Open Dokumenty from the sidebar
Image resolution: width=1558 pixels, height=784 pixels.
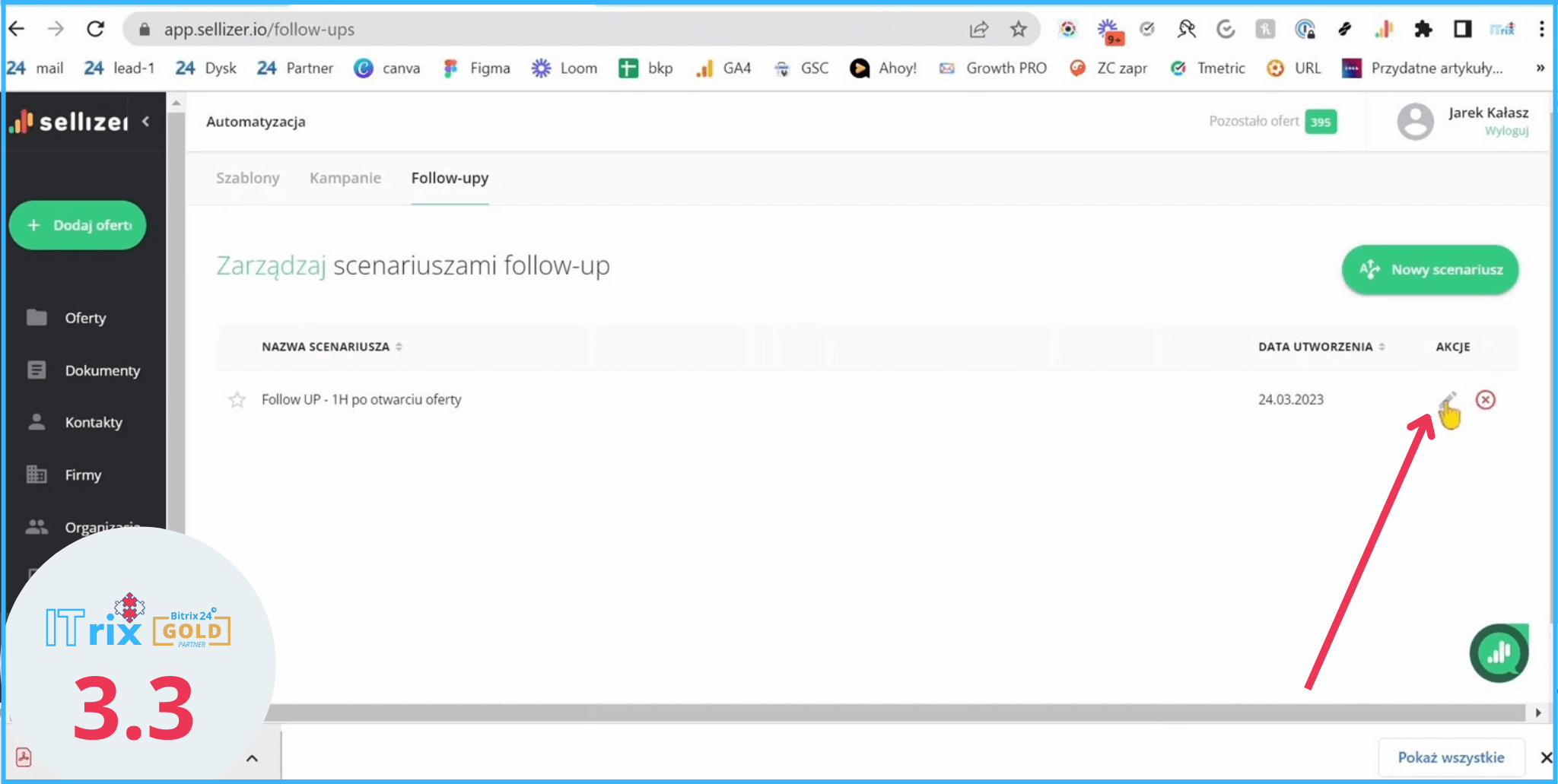[x=102, y=370]
